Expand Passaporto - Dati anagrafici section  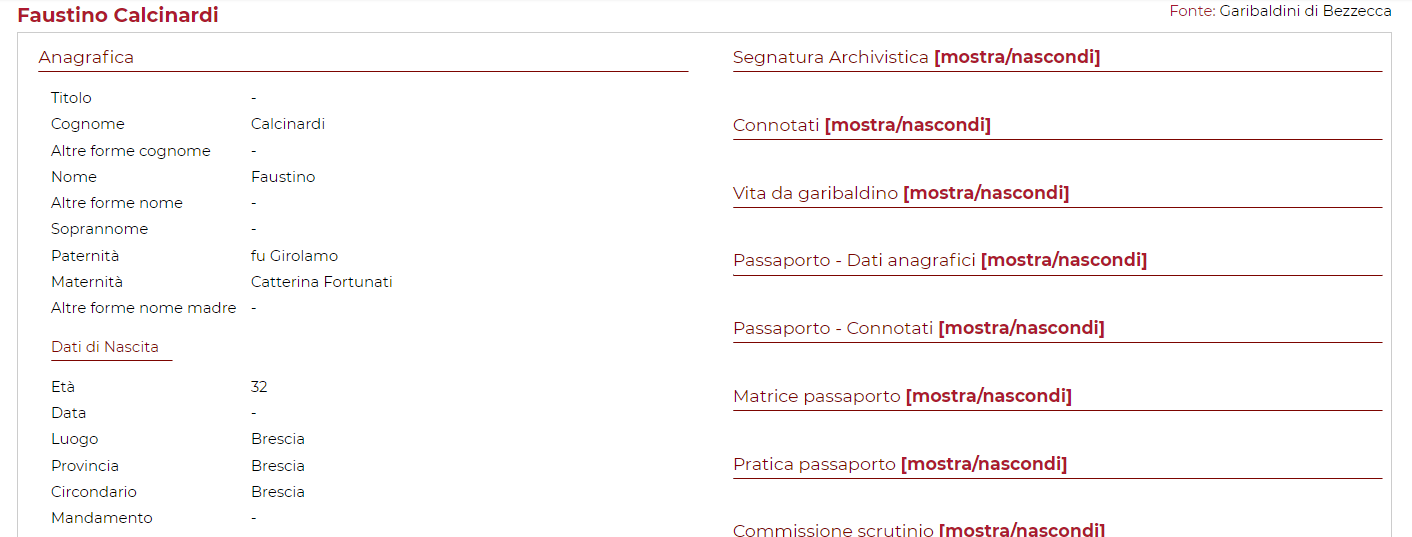pyautogui.click(x=1063, y=260)
